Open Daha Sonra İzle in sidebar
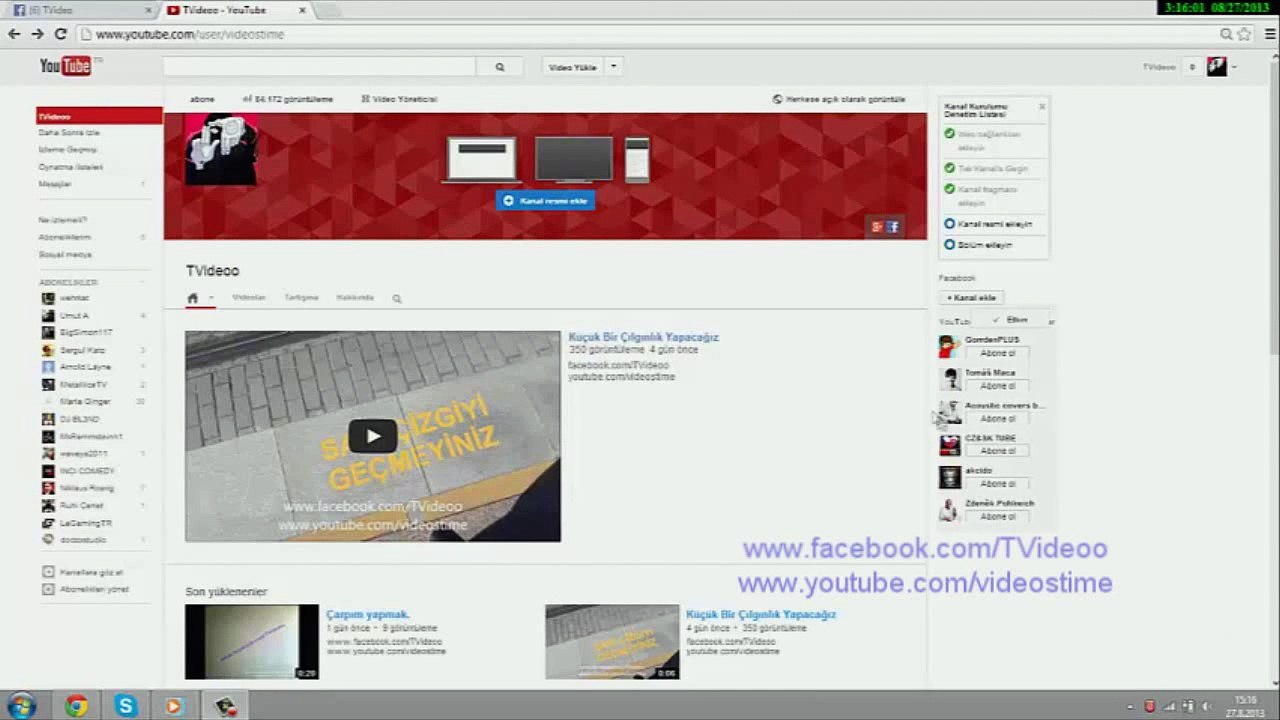 click(69, 133)
